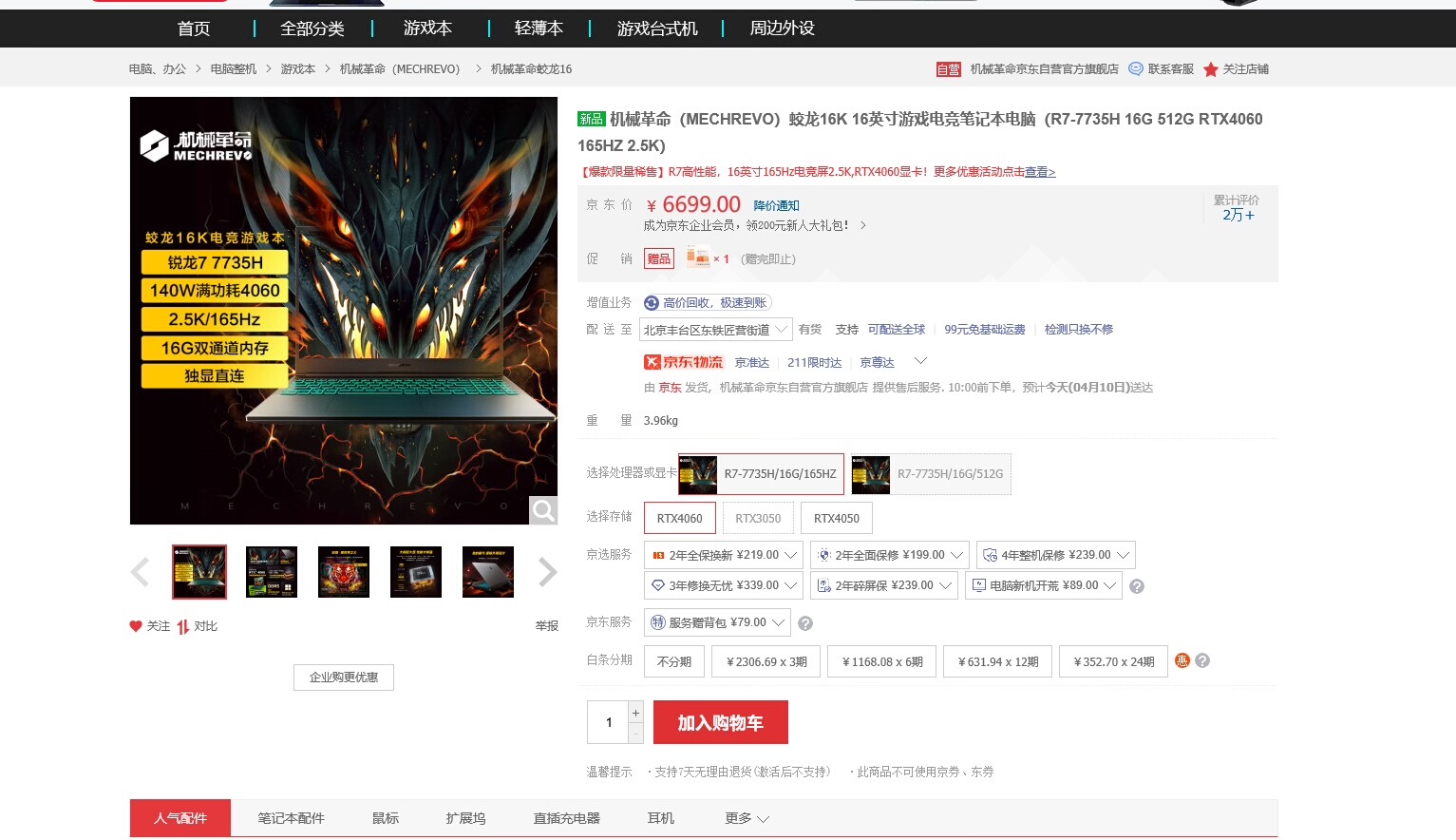
Task: Click the 自营 badge in the breadcrumb bar
Action: coord(948,69)
